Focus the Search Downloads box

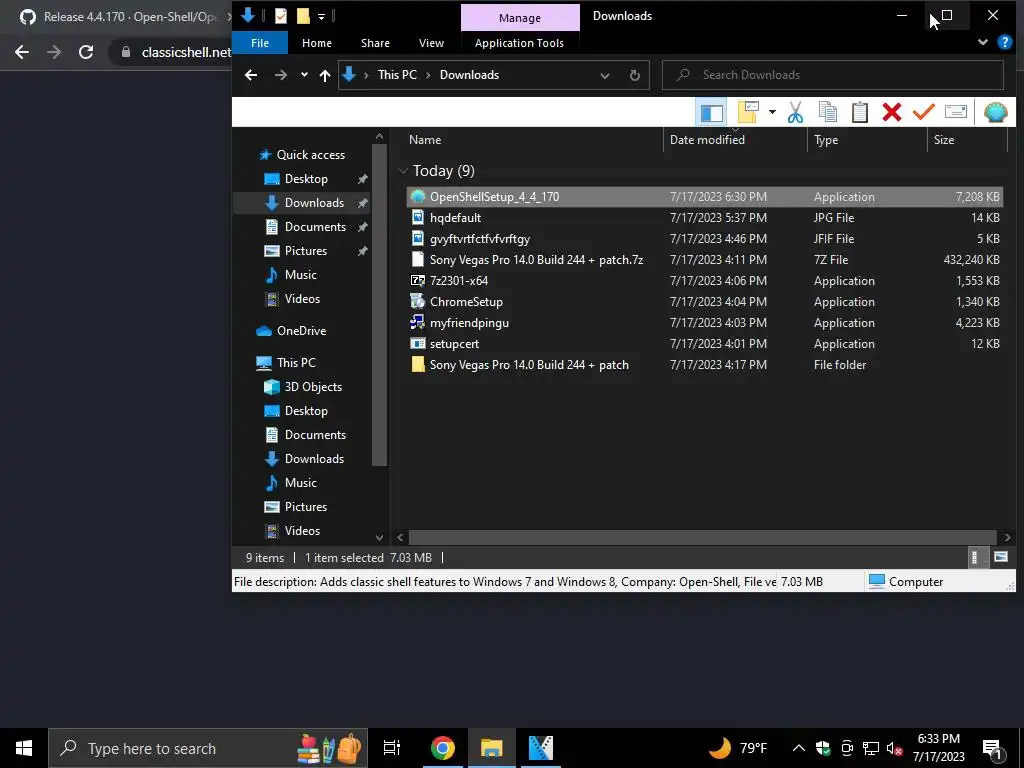[833, 74]
